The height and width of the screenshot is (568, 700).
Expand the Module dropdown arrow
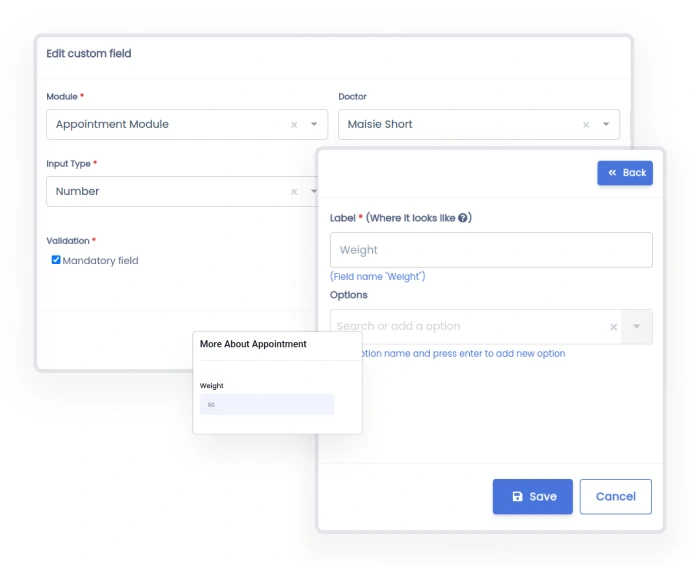tap(314, 125)
